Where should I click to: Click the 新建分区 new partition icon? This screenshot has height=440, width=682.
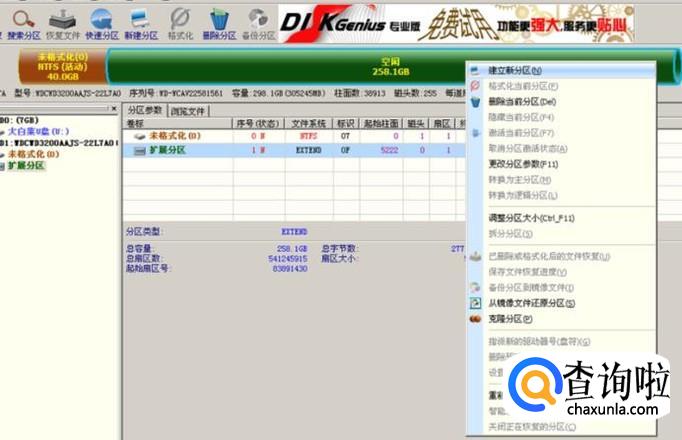[141, 24]
